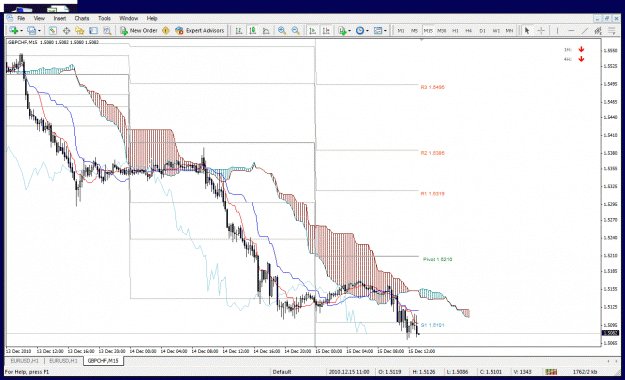This screenshot has width=625, height=380.
Task: Expand the New Chart dropdown arrow
Action: [x=21, y=31]
